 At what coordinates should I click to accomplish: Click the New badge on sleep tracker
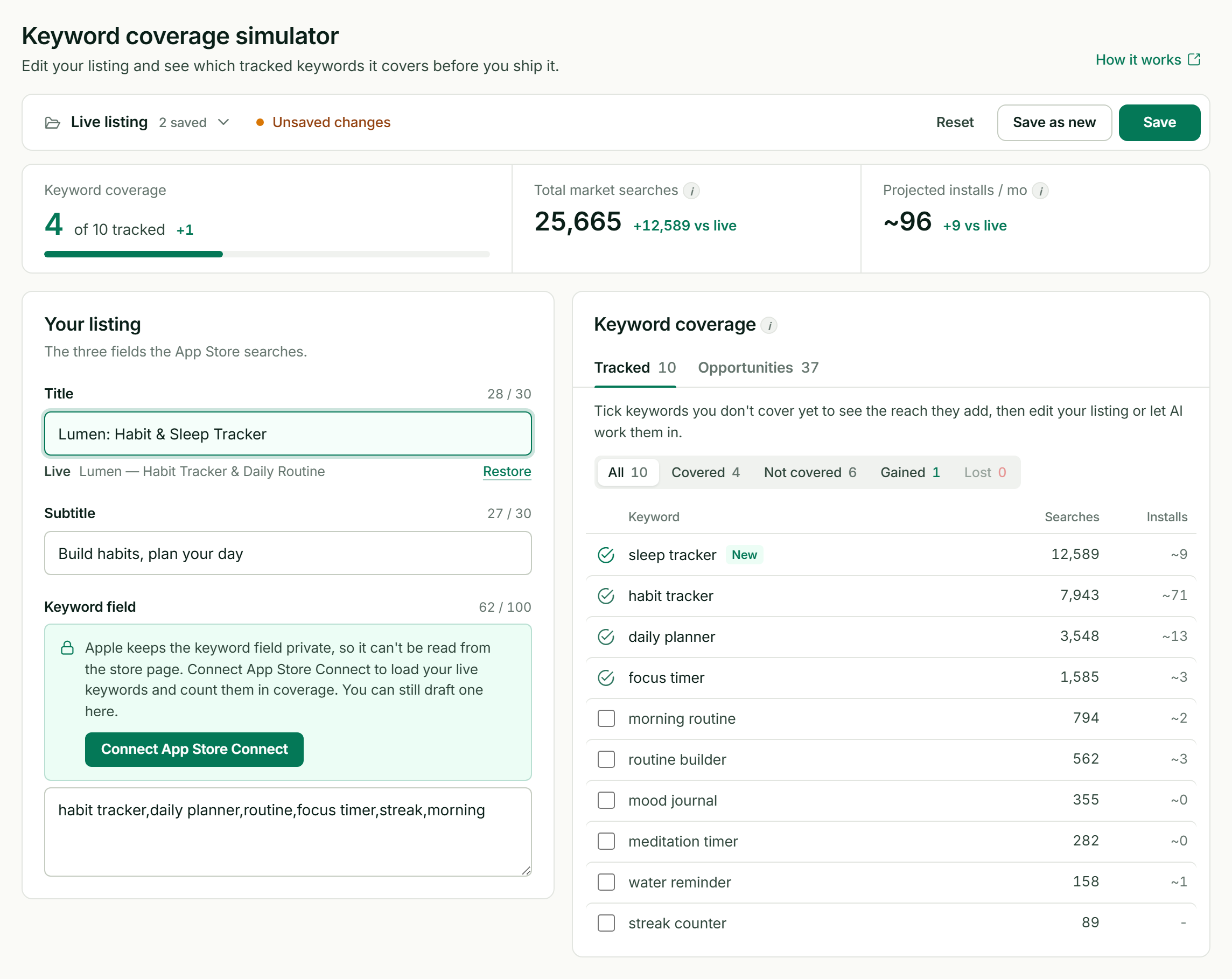coord(744,555)
